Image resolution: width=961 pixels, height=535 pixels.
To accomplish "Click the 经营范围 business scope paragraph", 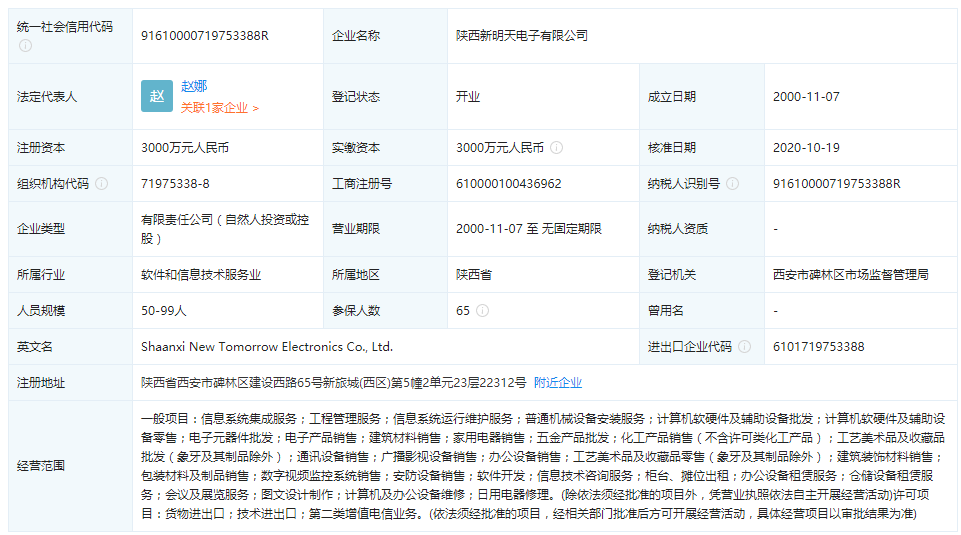I will [x=543, y=466].
